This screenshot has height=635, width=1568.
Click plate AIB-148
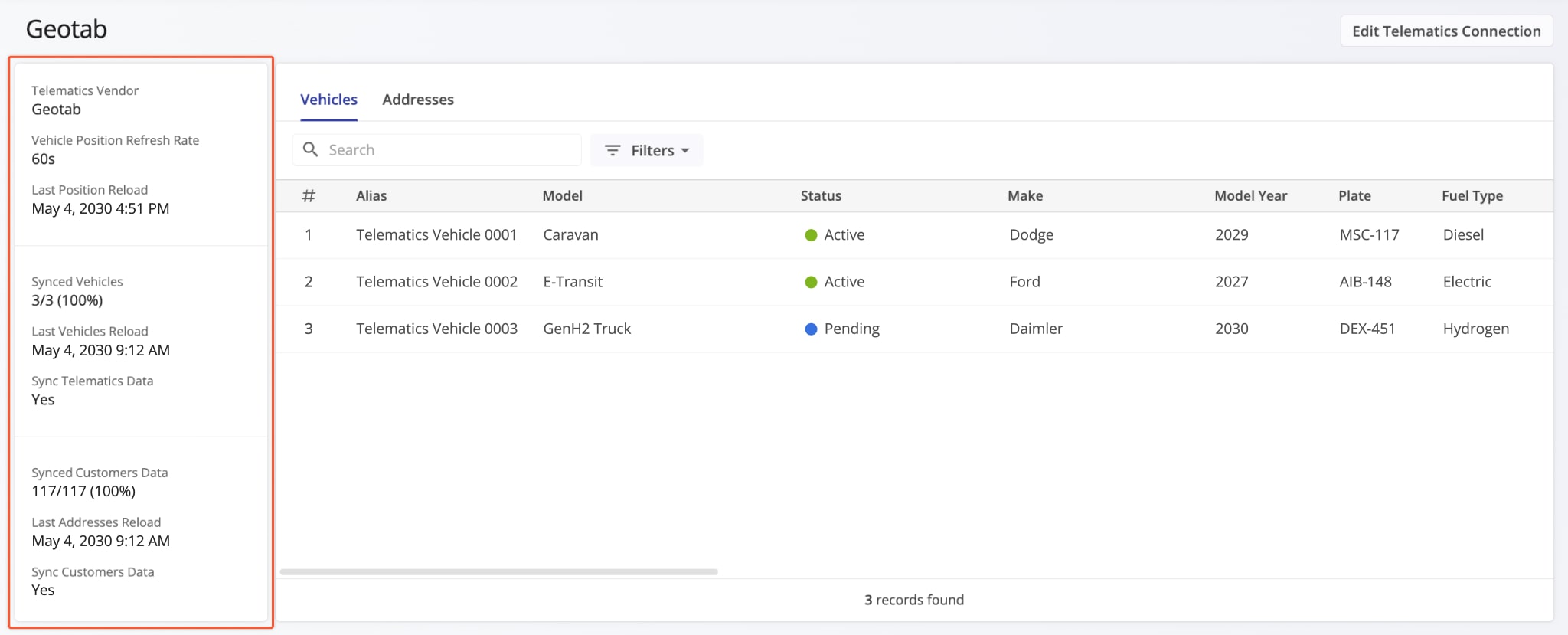click(x=1365, y=282)
